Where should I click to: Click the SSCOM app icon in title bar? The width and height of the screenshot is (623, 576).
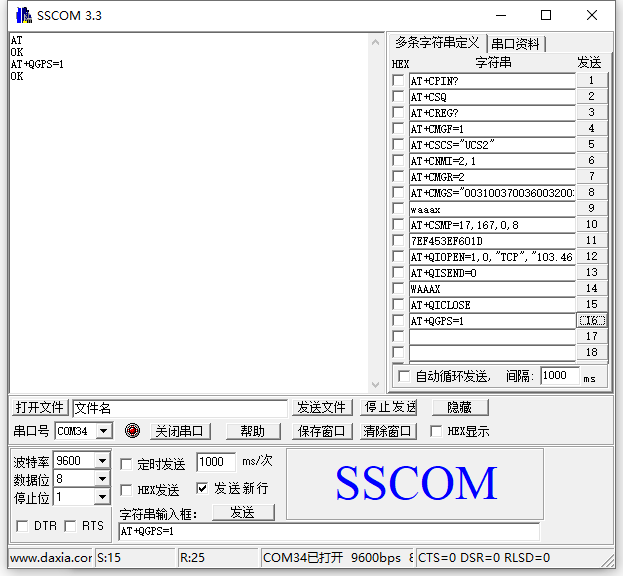click(x=24, y=15)
